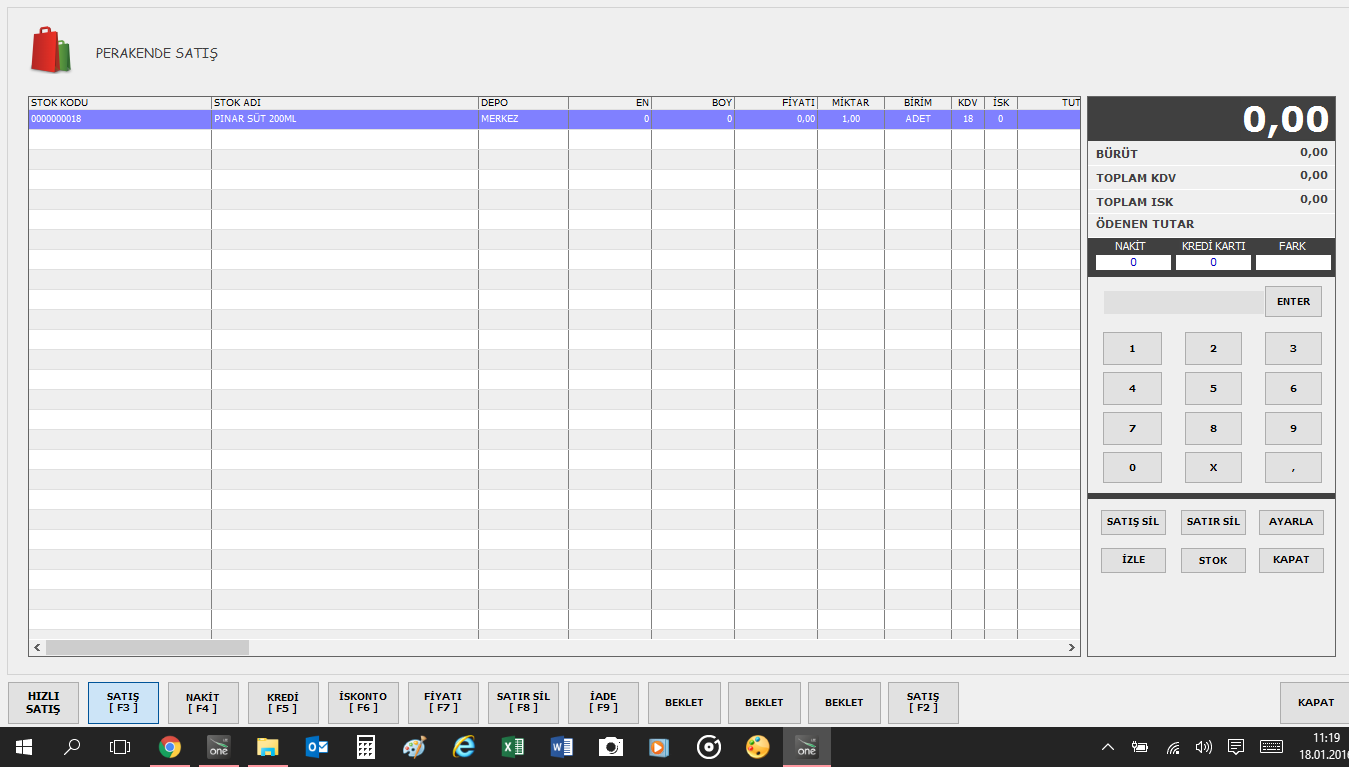1349x767 pixels.
Task: Choose the KREDİ [F5] button
Action: (283, 702)
